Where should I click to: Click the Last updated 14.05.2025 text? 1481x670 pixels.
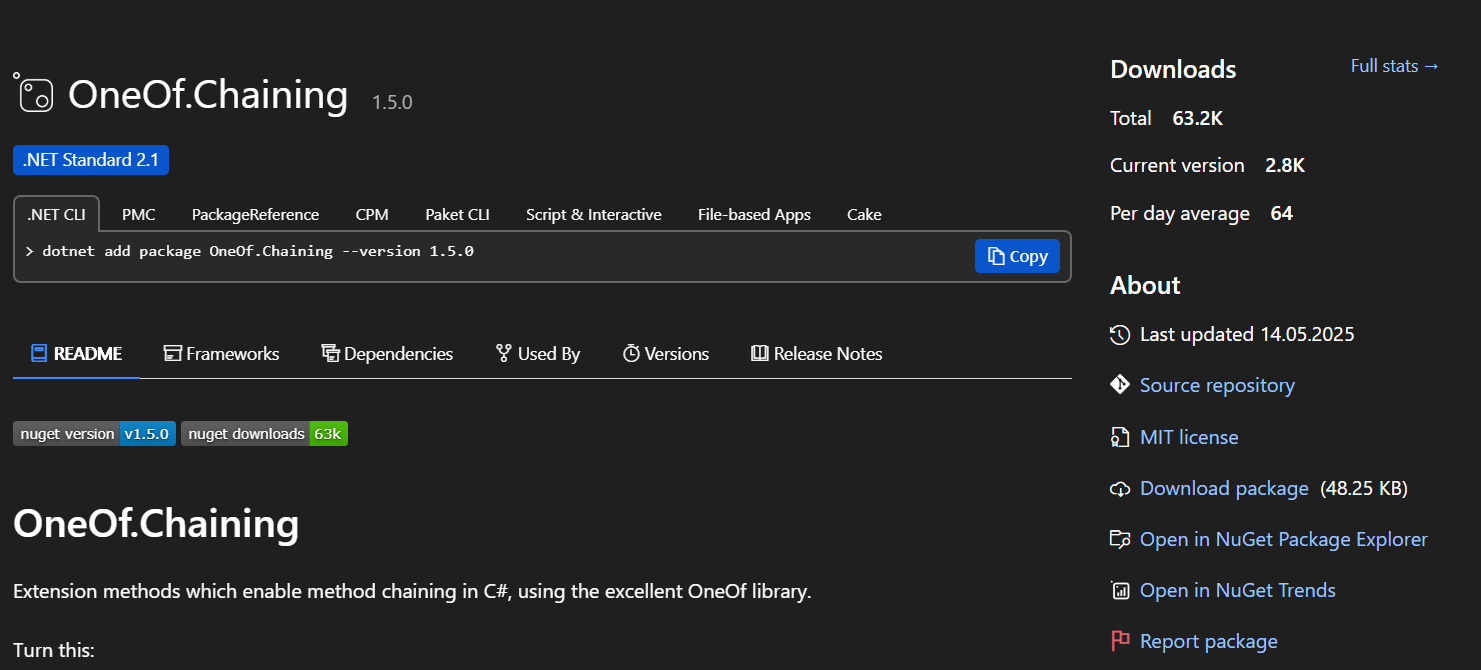click(1247, 334)
